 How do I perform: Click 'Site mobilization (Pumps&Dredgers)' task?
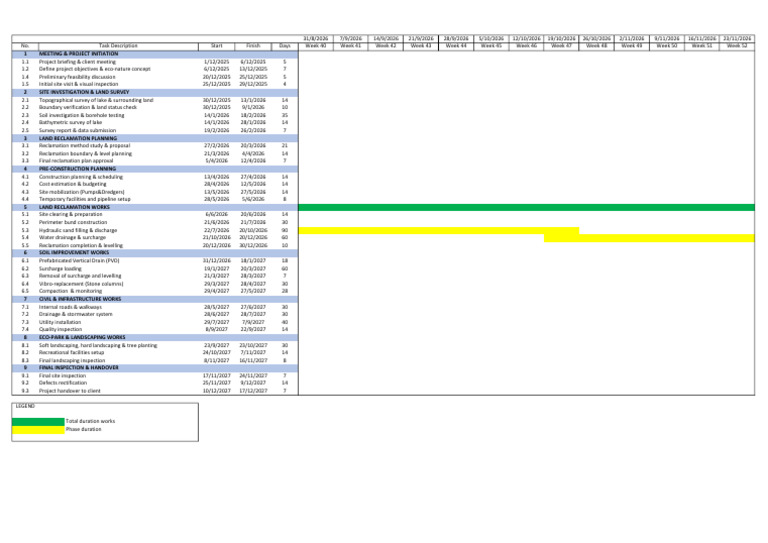point(82,192)
